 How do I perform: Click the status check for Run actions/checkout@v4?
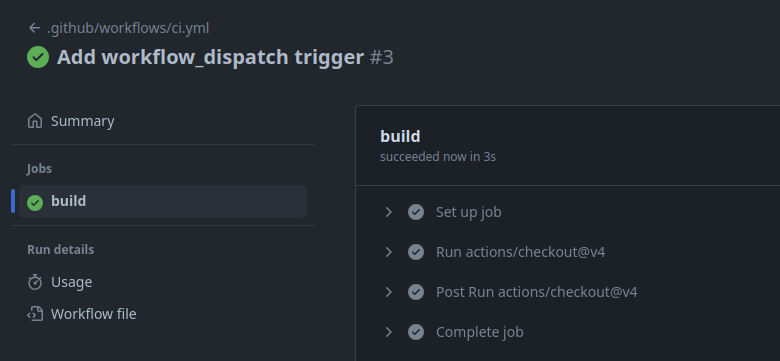(416, 252)
